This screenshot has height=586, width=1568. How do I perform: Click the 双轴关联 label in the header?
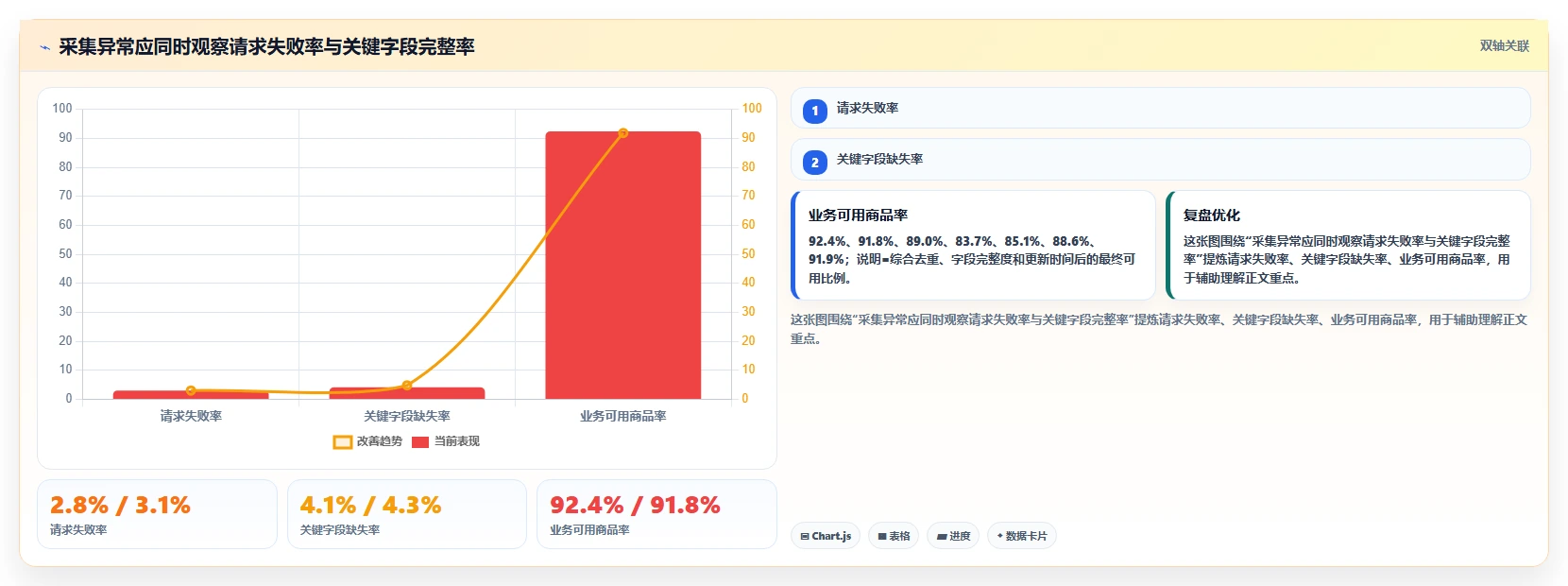point(1504,46)
